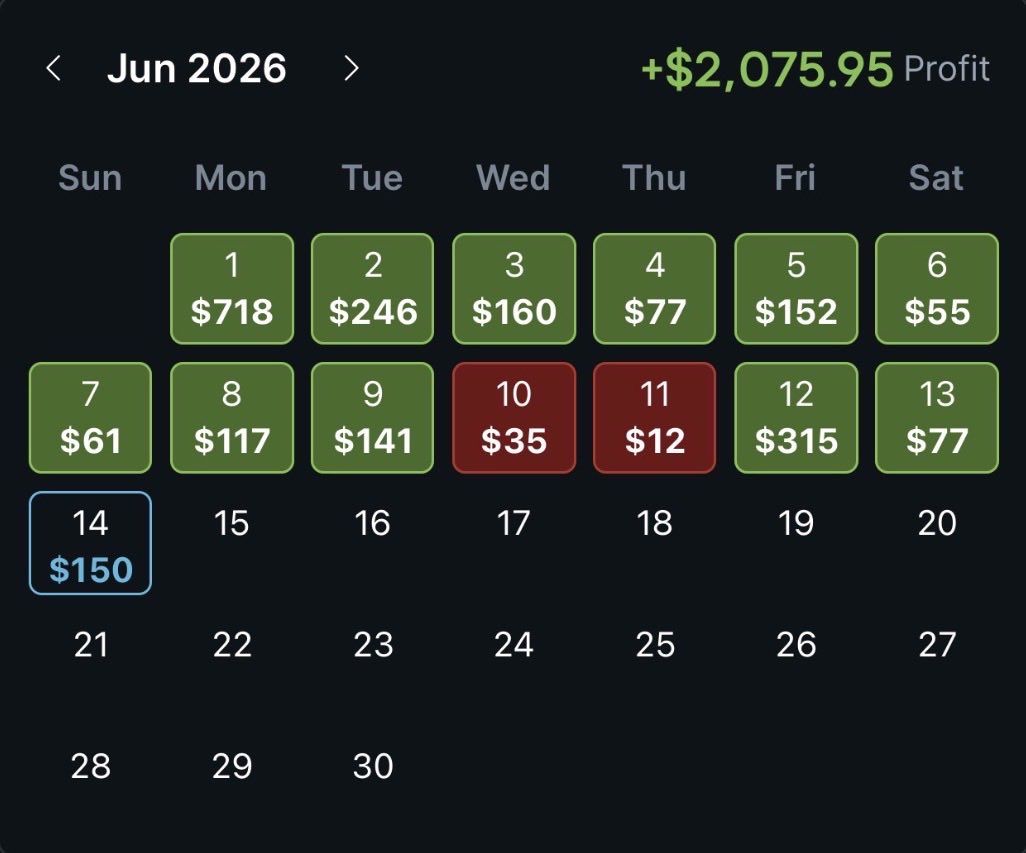Select June 1 with $718 profit
The width and height of the screenshot is (1026, 853).
point(232,288)
